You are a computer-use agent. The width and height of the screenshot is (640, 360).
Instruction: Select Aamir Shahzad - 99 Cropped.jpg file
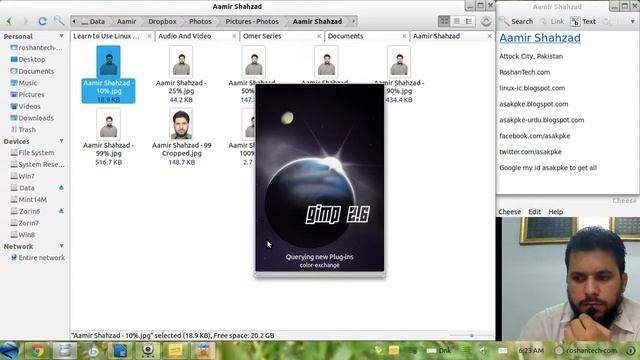[181, 137]
